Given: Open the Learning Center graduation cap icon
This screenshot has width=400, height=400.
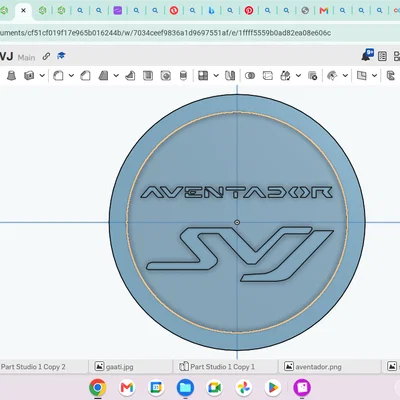Looking at the screenshot, I should (61, 56).
